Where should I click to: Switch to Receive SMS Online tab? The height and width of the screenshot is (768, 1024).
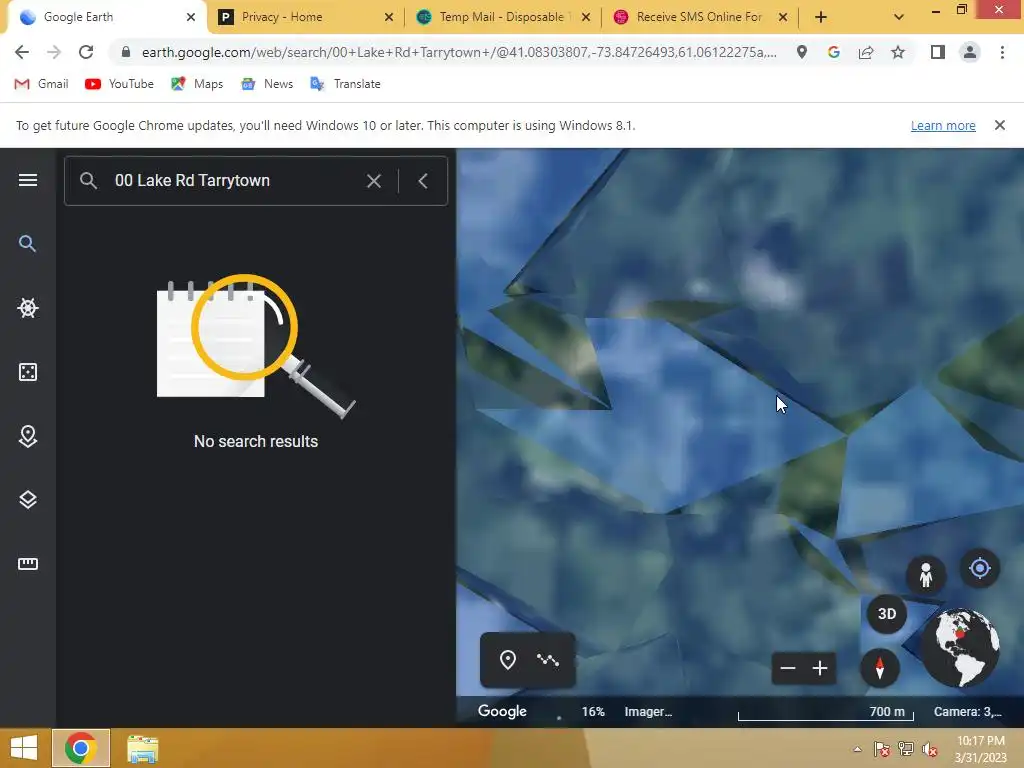699,17
